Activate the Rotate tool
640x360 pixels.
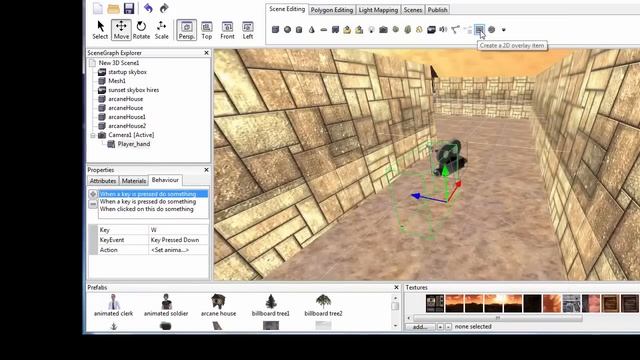(141, 30)
